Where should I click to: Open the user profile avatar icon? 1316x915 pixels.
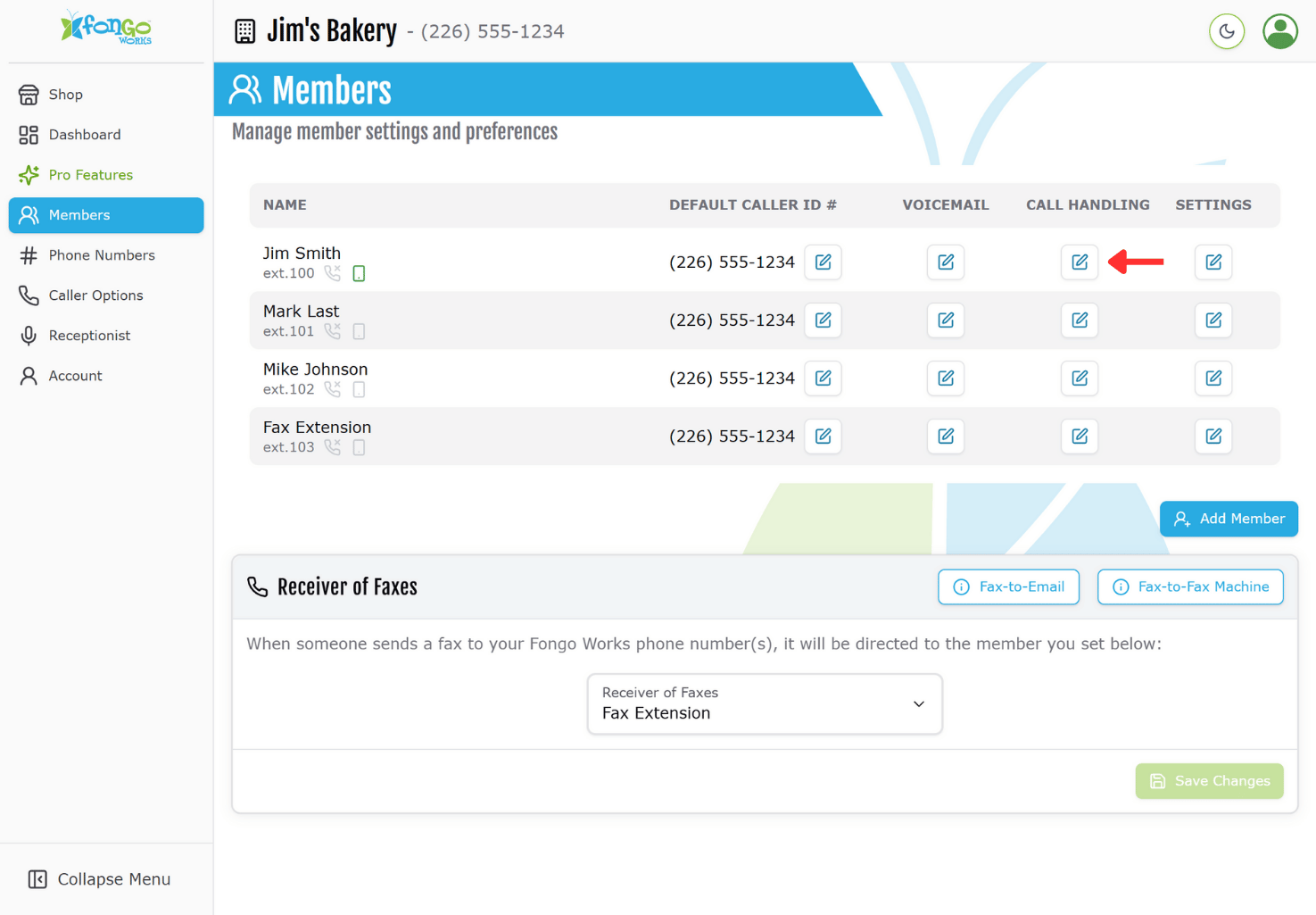coord(1279,31)
